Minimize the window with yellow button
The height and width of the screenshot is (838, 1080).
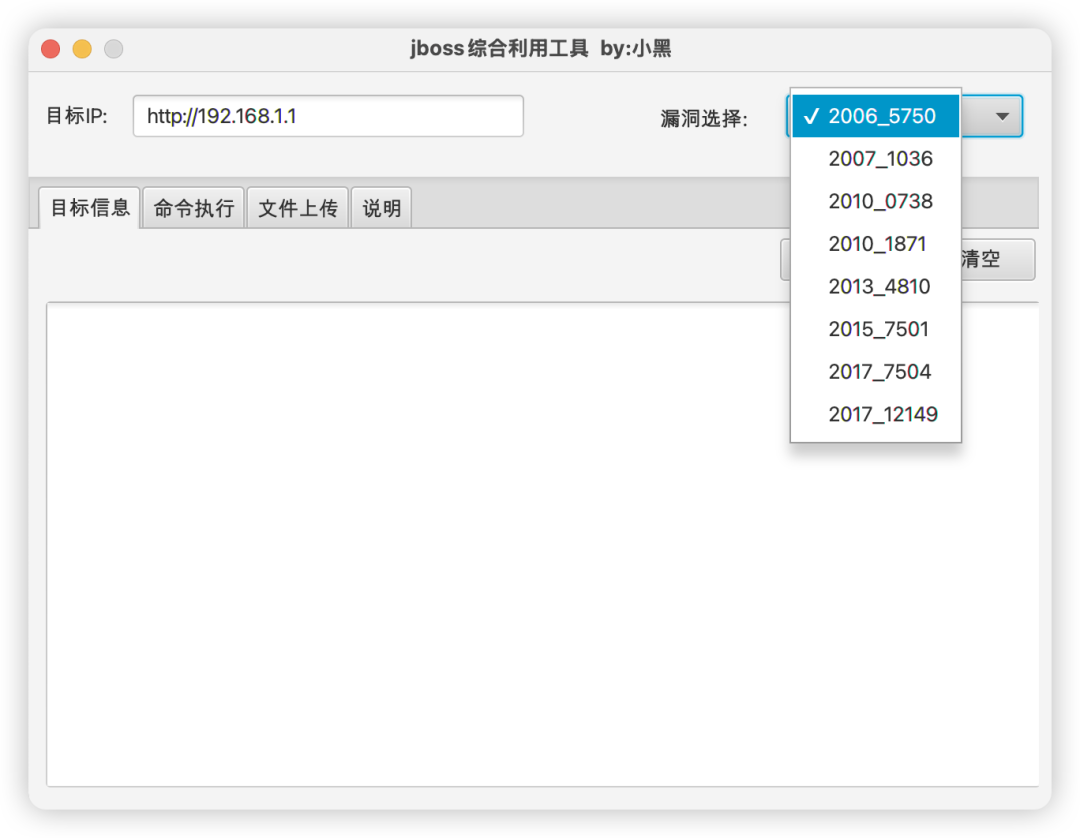[82, 49]
